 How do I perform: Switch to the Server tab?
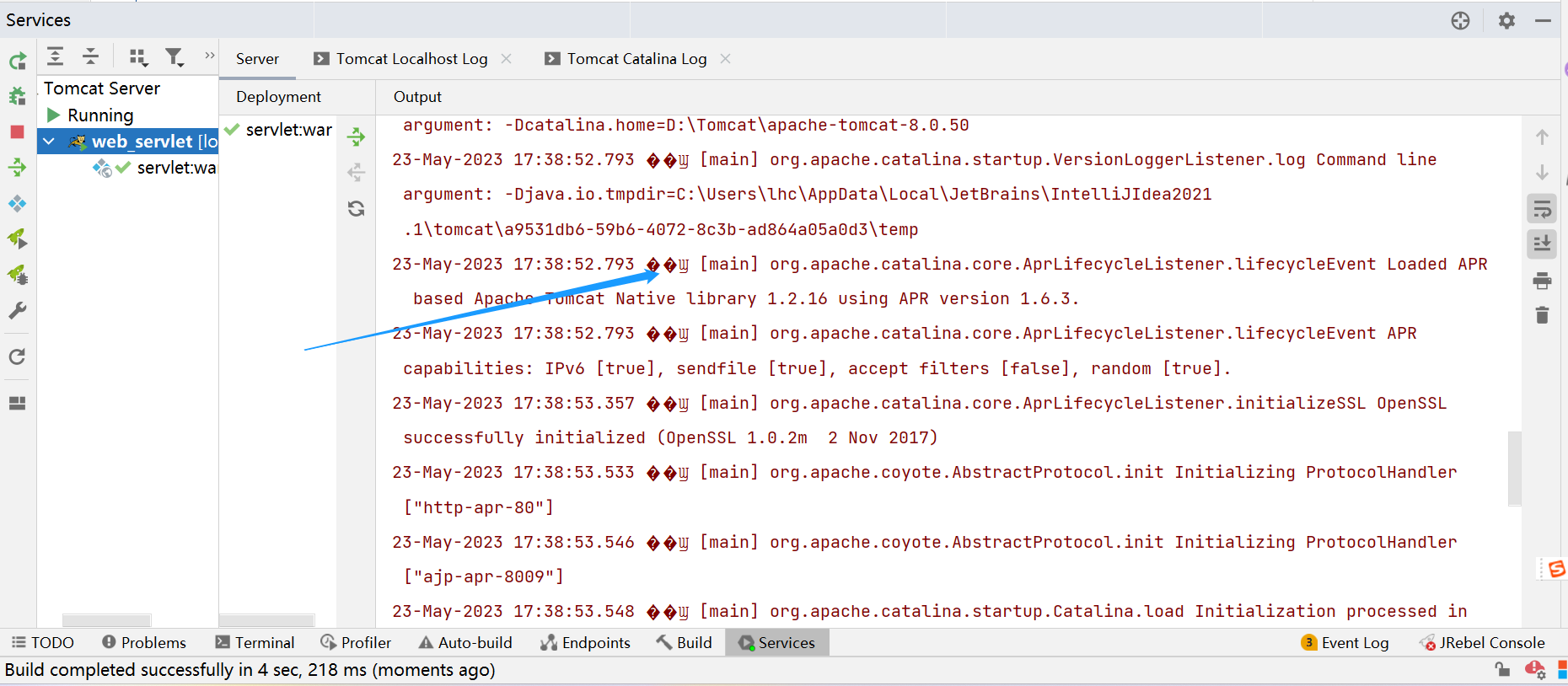point(257,59)
